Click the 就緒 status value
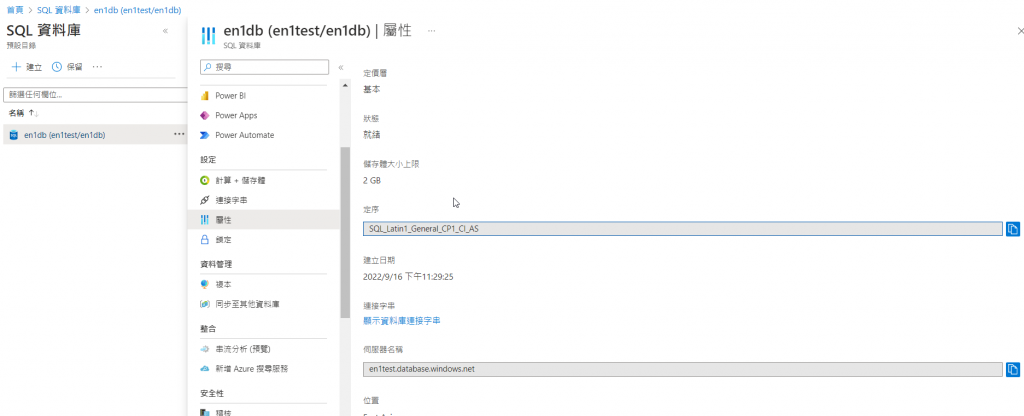The height and width of the screenshot is (416, 1024). 372,135
